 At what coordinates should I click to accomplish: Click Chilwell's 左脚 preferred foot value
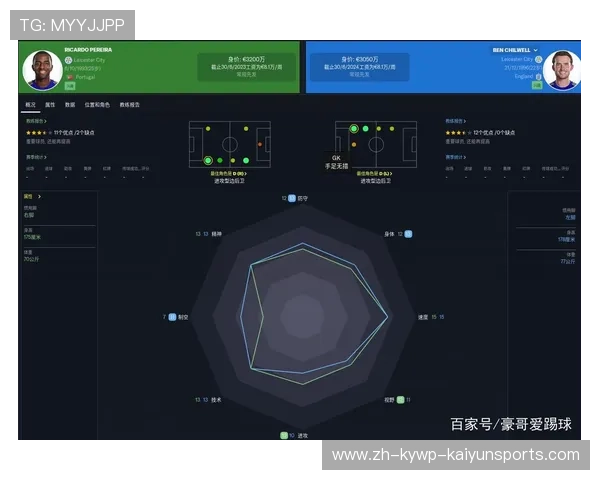[570, 217]
